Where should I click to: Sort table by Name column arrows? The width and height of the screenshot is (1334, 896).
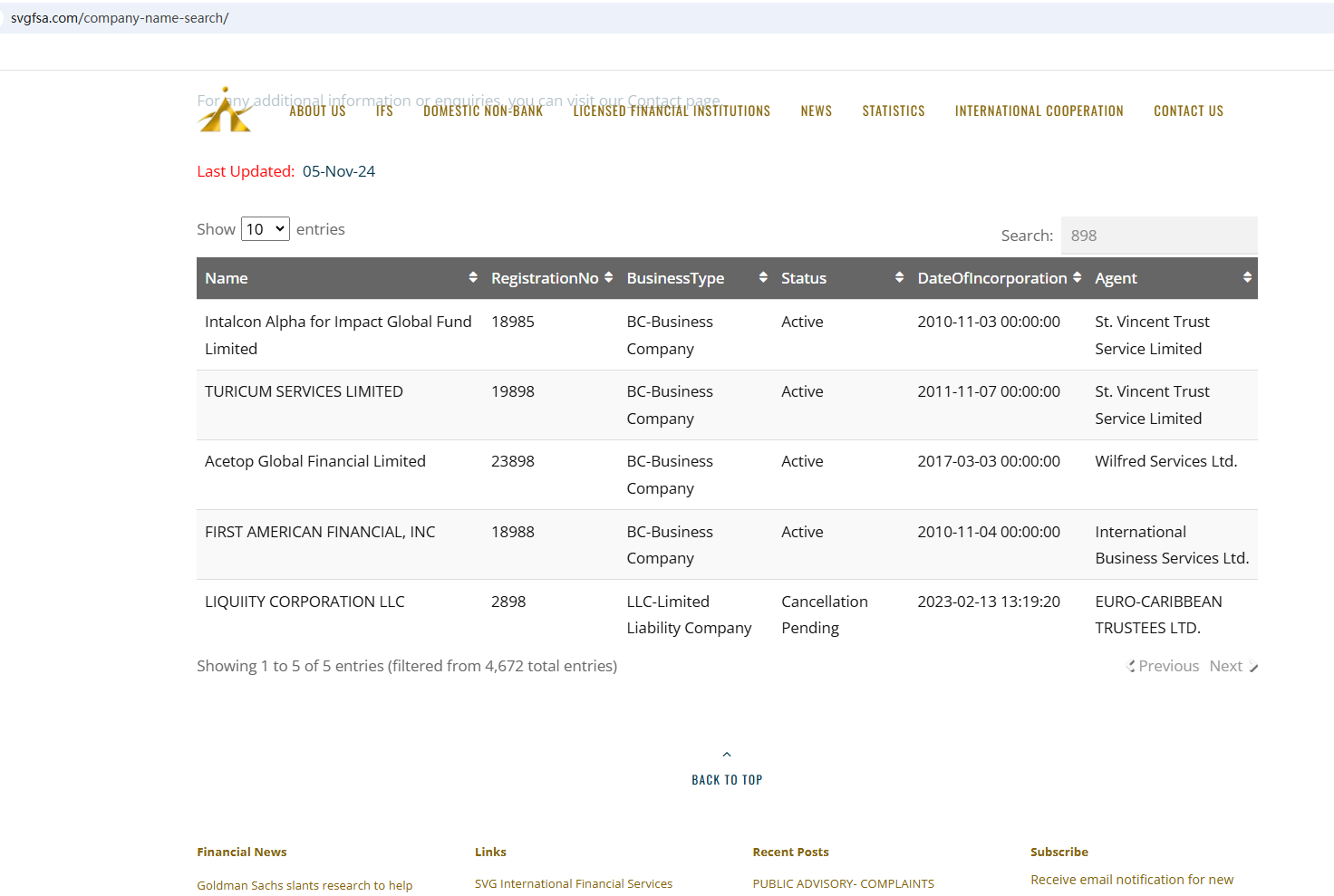[x=472, y=278]
